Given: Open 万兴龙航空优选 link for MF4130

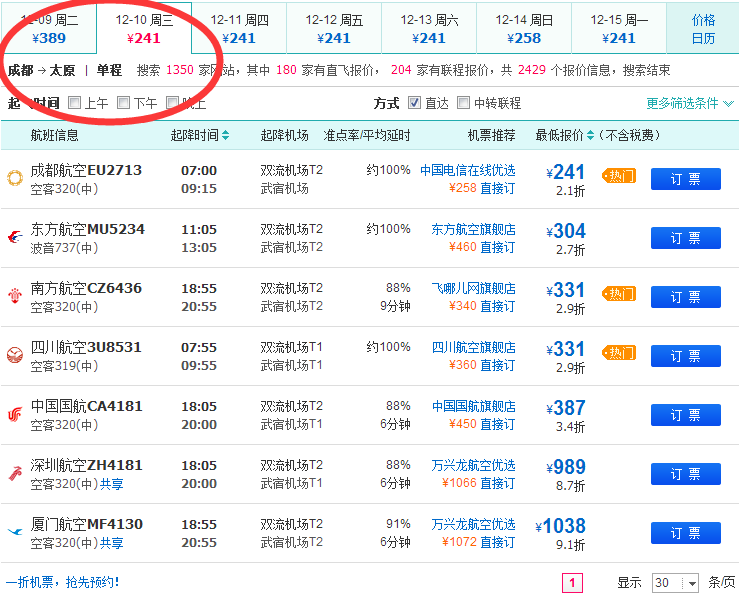Looking at the screenshot, I should point(473,524).
